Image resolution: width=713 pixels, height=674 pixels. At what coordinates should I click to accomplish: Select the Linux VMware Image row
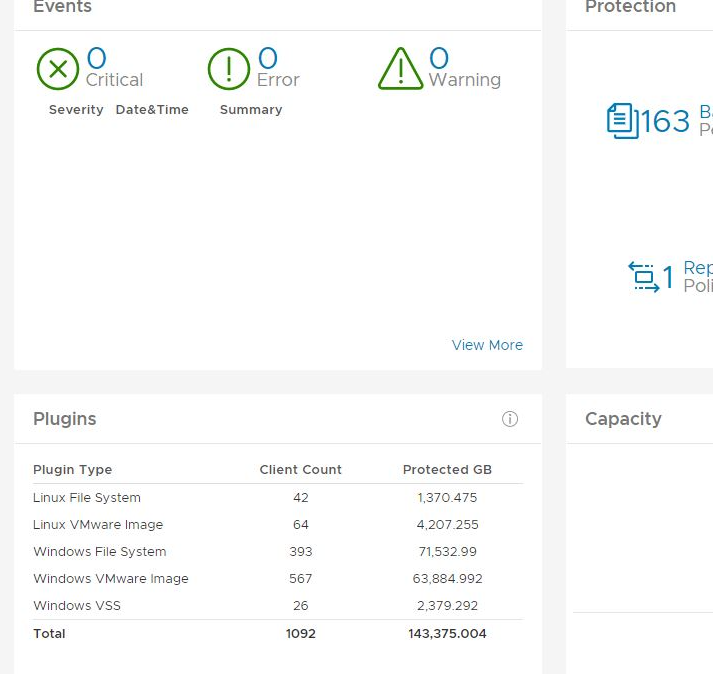pos(98,525)
